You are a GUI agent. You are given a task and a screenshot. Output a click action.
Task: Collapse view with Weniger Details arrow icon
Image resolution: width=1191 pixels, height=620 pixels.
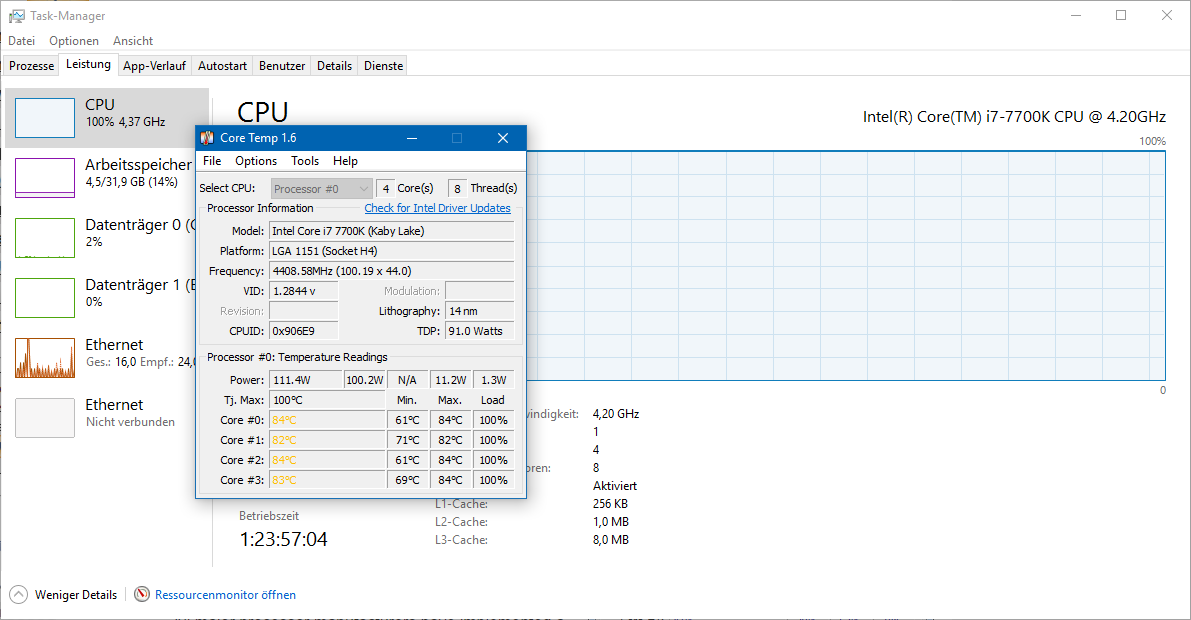[x=19, y=594]
